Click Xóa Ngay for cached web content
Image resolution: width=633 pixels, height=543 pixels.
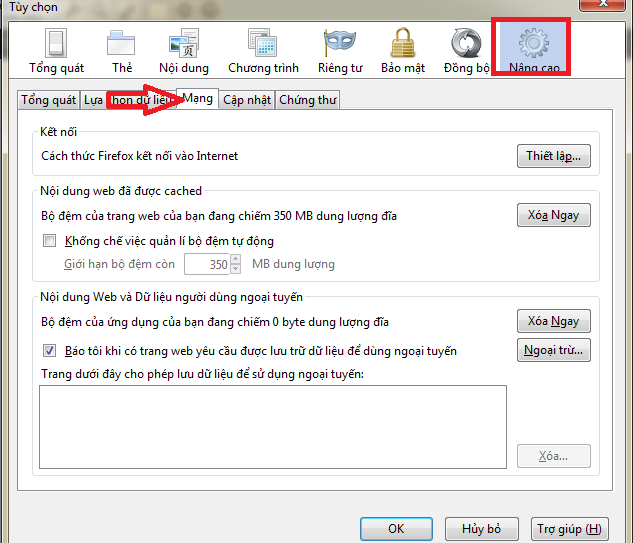553,215
